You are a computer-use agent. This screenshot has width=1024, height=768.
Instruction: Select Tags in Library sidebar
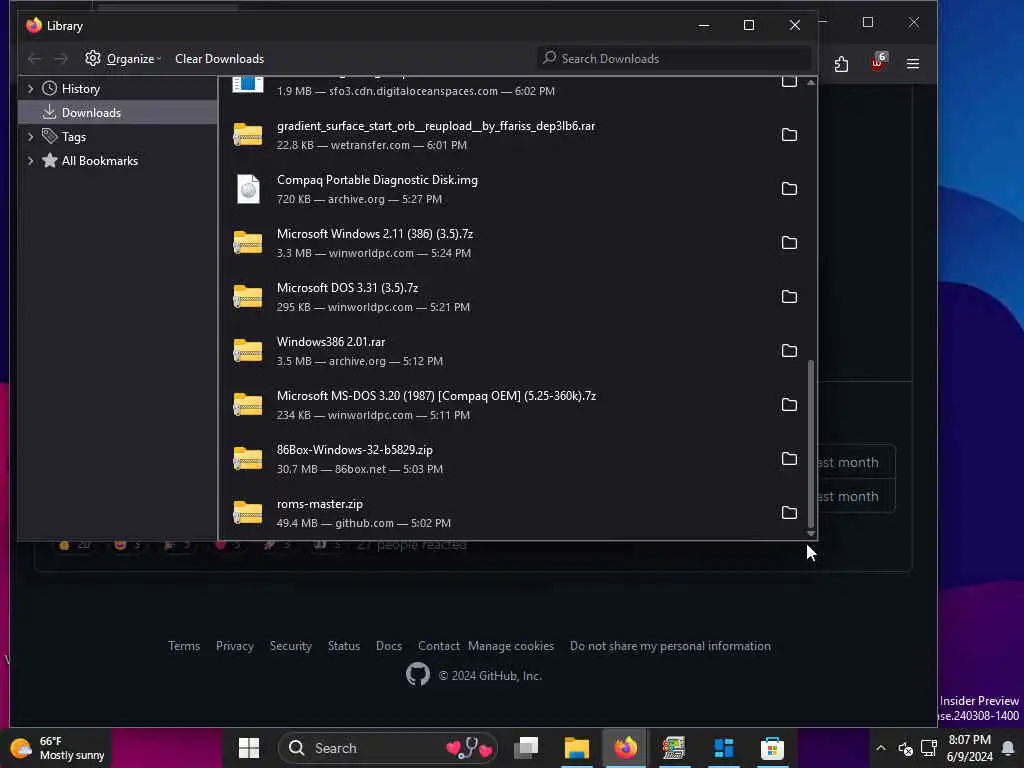(118, 136)
